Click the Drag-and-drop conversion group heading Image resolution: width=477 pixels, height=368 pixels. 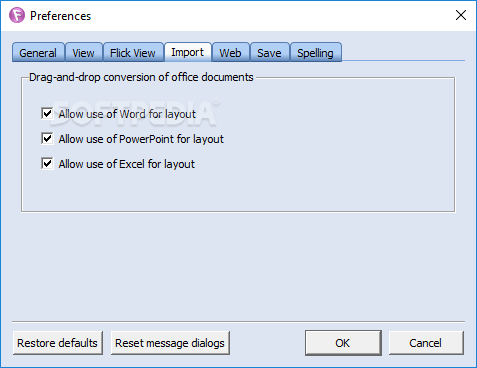coord(141,77)
